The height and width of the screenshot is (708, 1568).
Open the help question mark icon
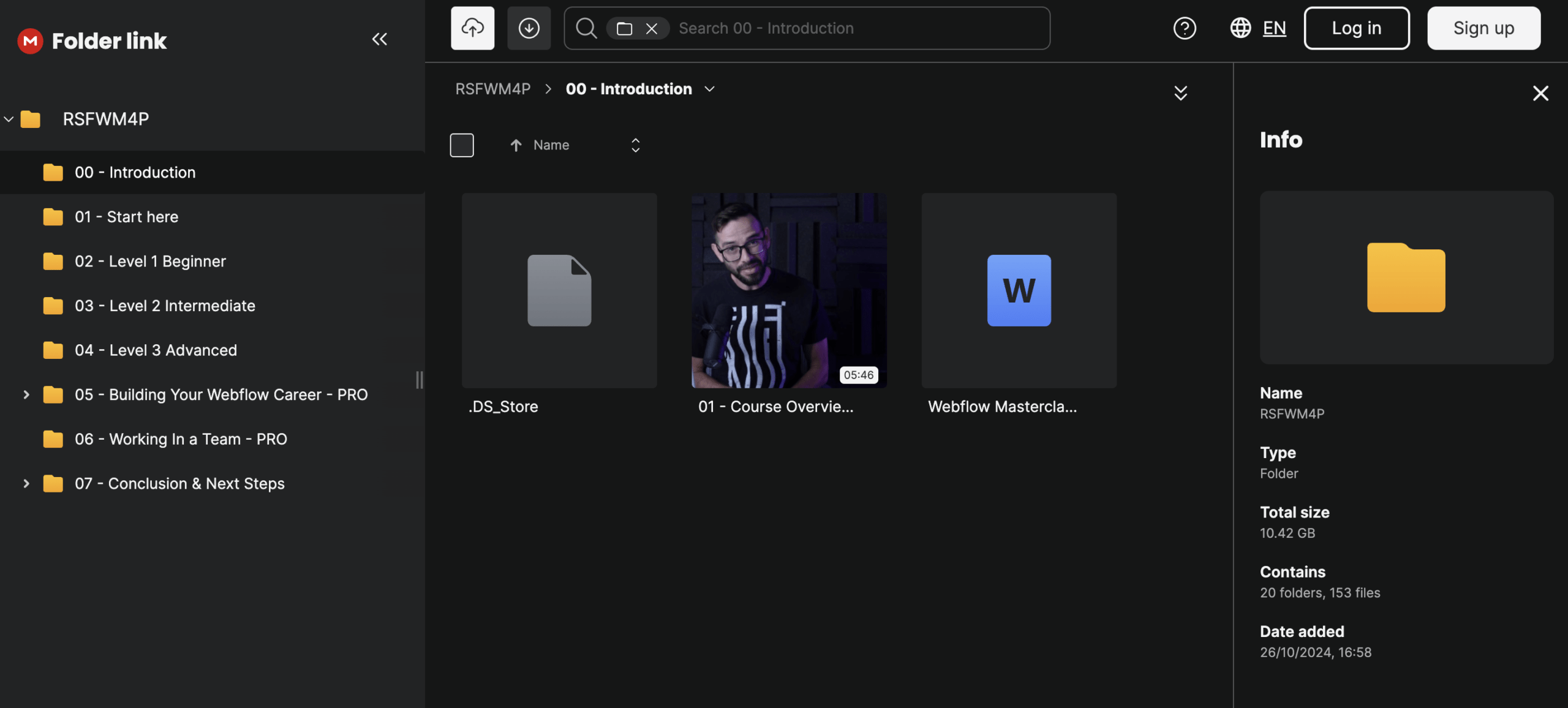coord(1184,28)
